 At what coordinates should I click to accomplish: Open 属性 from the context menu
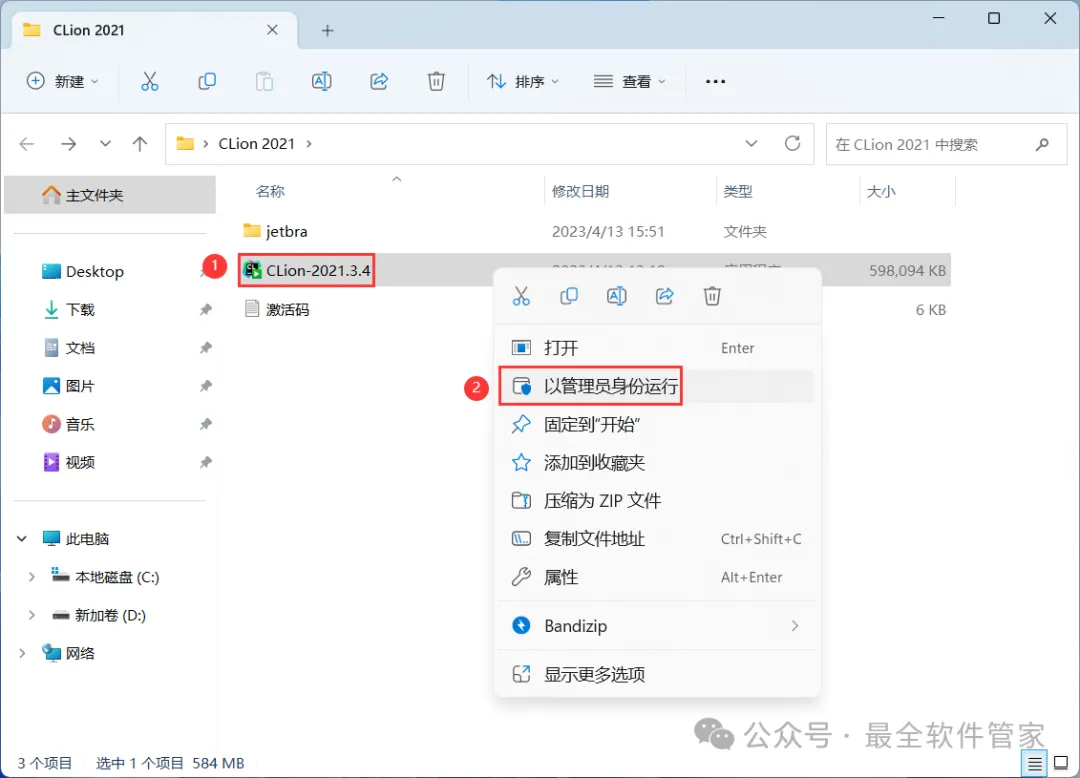tap(656, 577)
